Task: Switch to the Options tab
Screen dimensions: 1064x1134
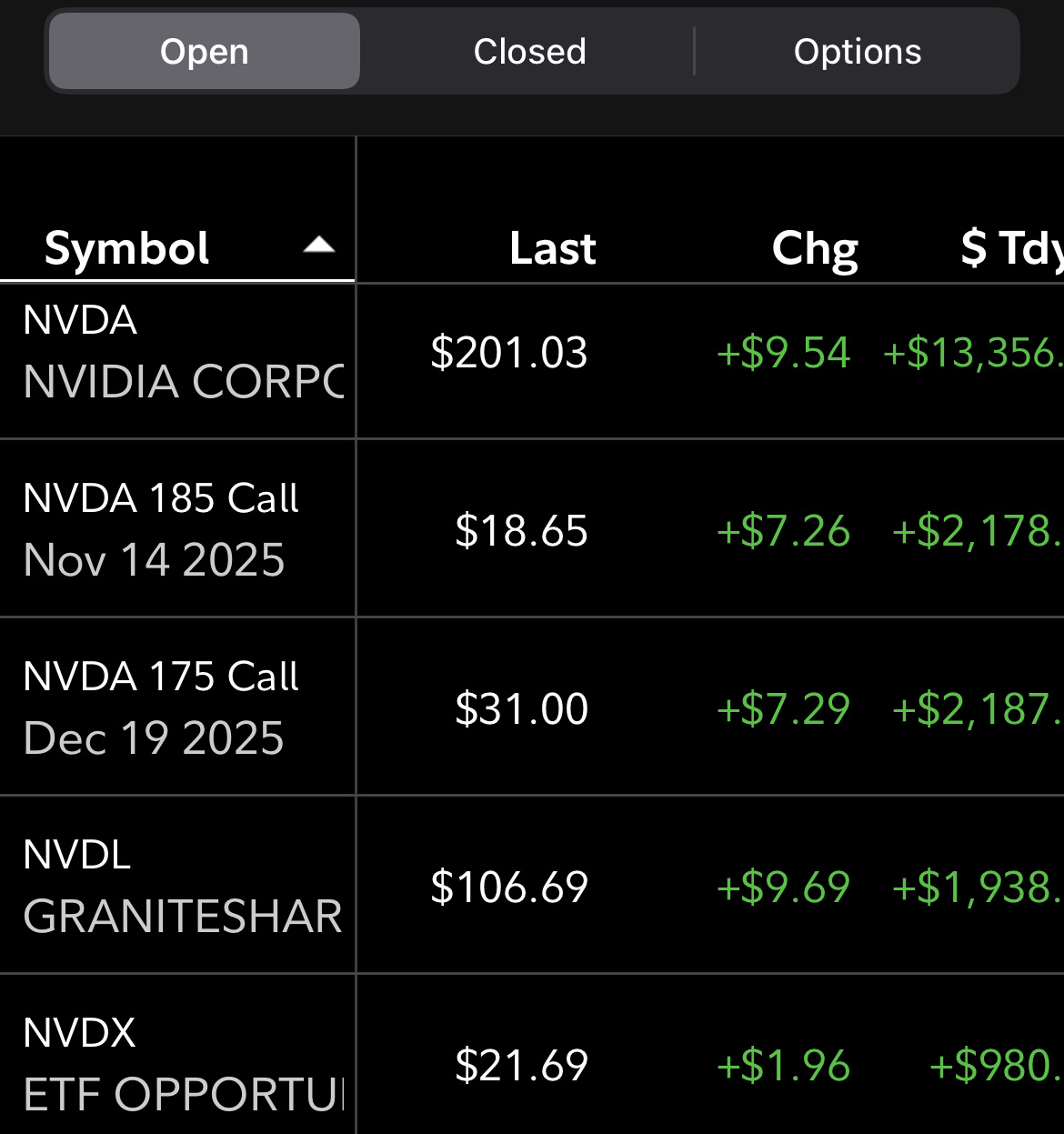Action: pyautogui.click(x=858, y=52)
